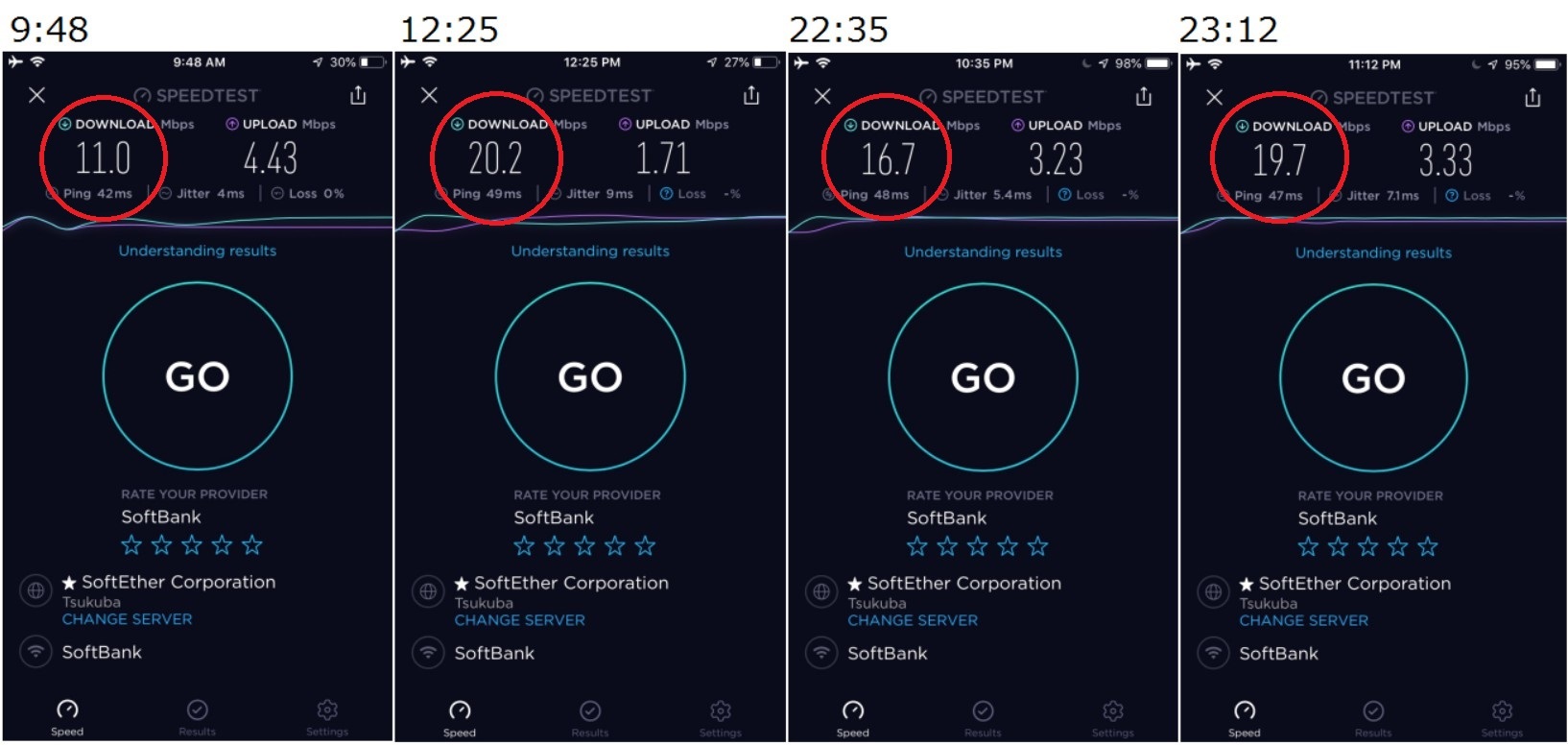
Task: Close the result panel in 10:35 PM screenshot
Action: pos(822,96)
